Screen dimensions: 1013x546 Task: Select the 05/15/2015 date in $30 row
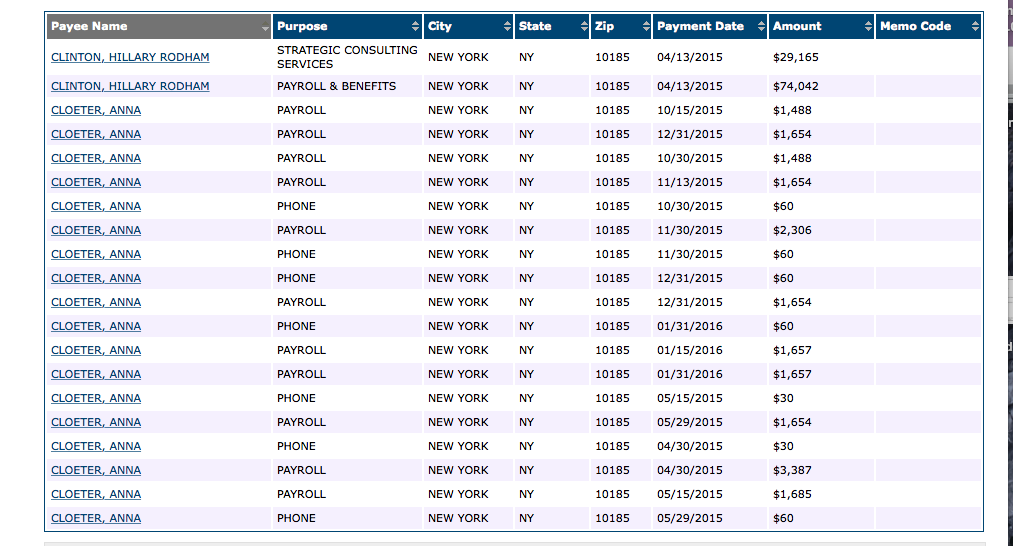tap(689, 398)
